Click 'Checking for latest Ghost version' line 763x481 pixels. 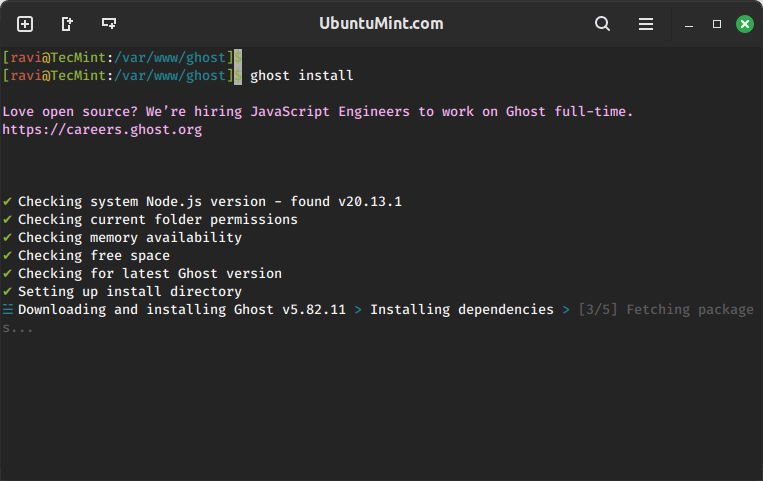pyautogui.click(x=150, y=274)
